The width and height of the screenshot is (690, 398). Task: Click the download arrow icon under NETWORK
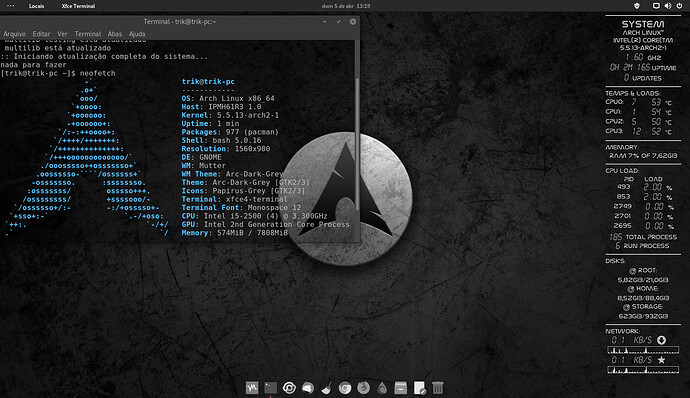tap(661, 340)
